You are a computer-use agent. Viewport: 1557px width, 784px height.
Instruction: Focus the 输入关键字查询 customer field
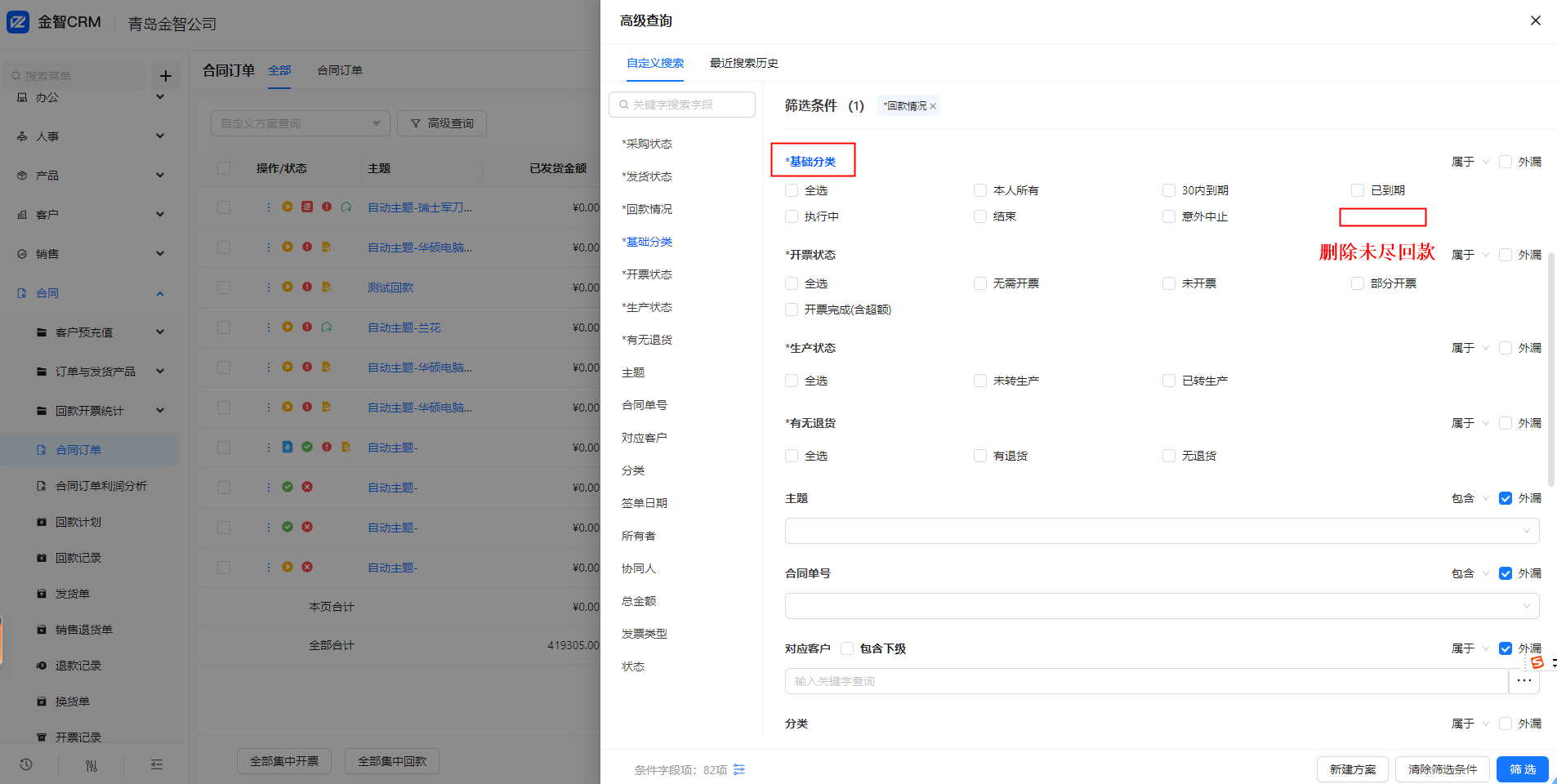1146,681
